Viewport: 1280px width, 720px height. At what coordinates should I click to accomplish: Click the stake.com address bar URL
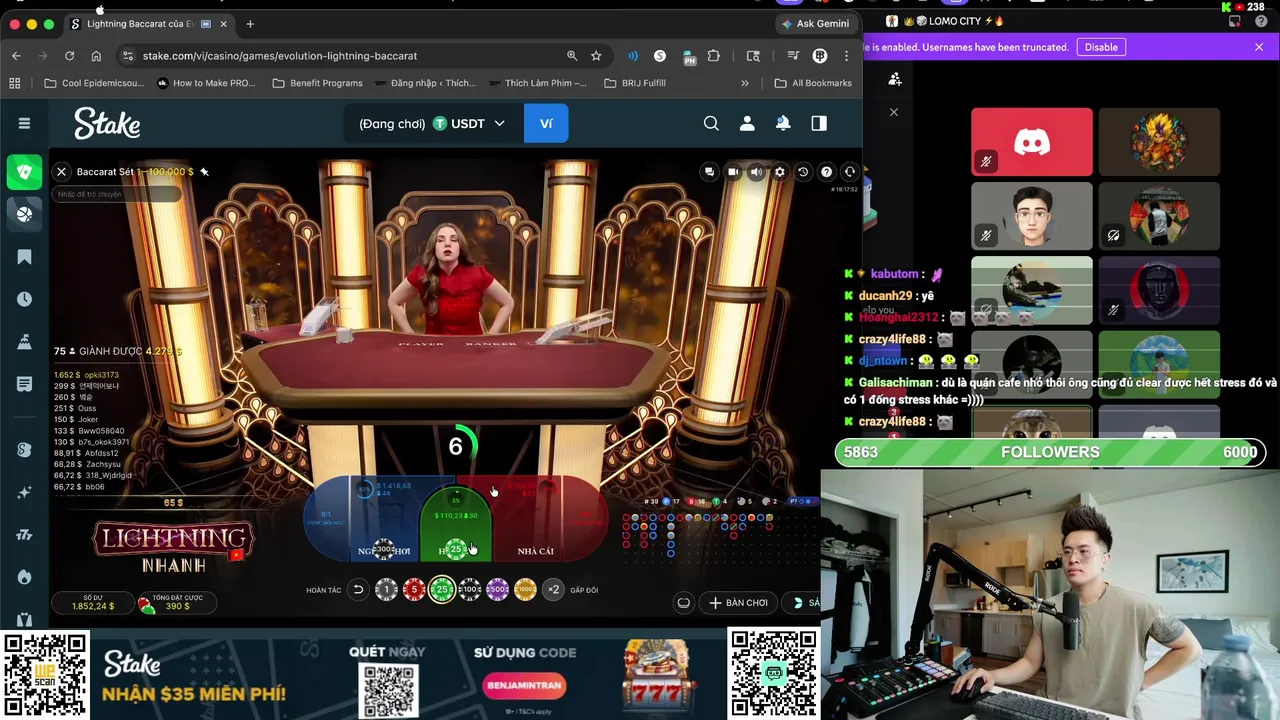[280, 56]
